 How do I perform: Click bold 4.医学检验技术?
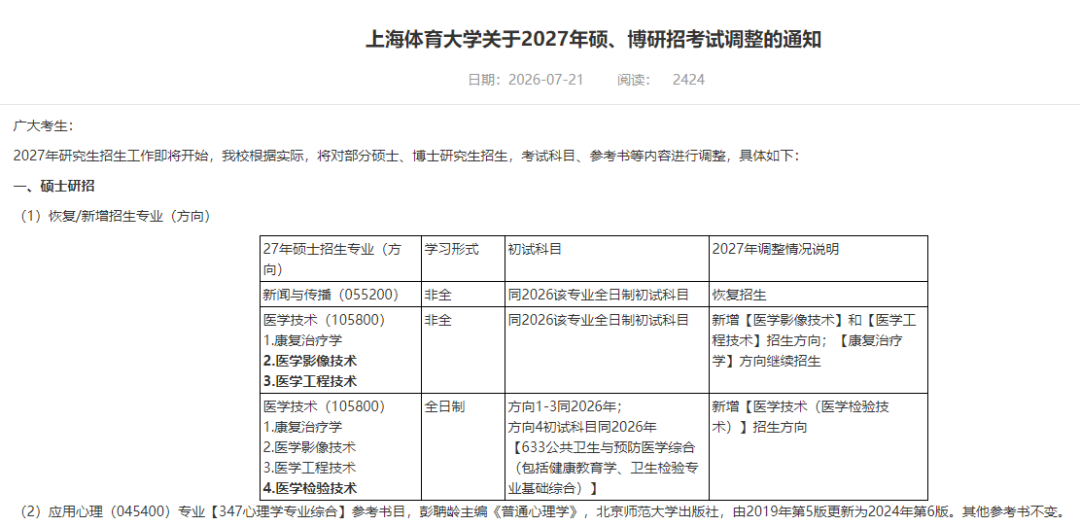(310, 488)
